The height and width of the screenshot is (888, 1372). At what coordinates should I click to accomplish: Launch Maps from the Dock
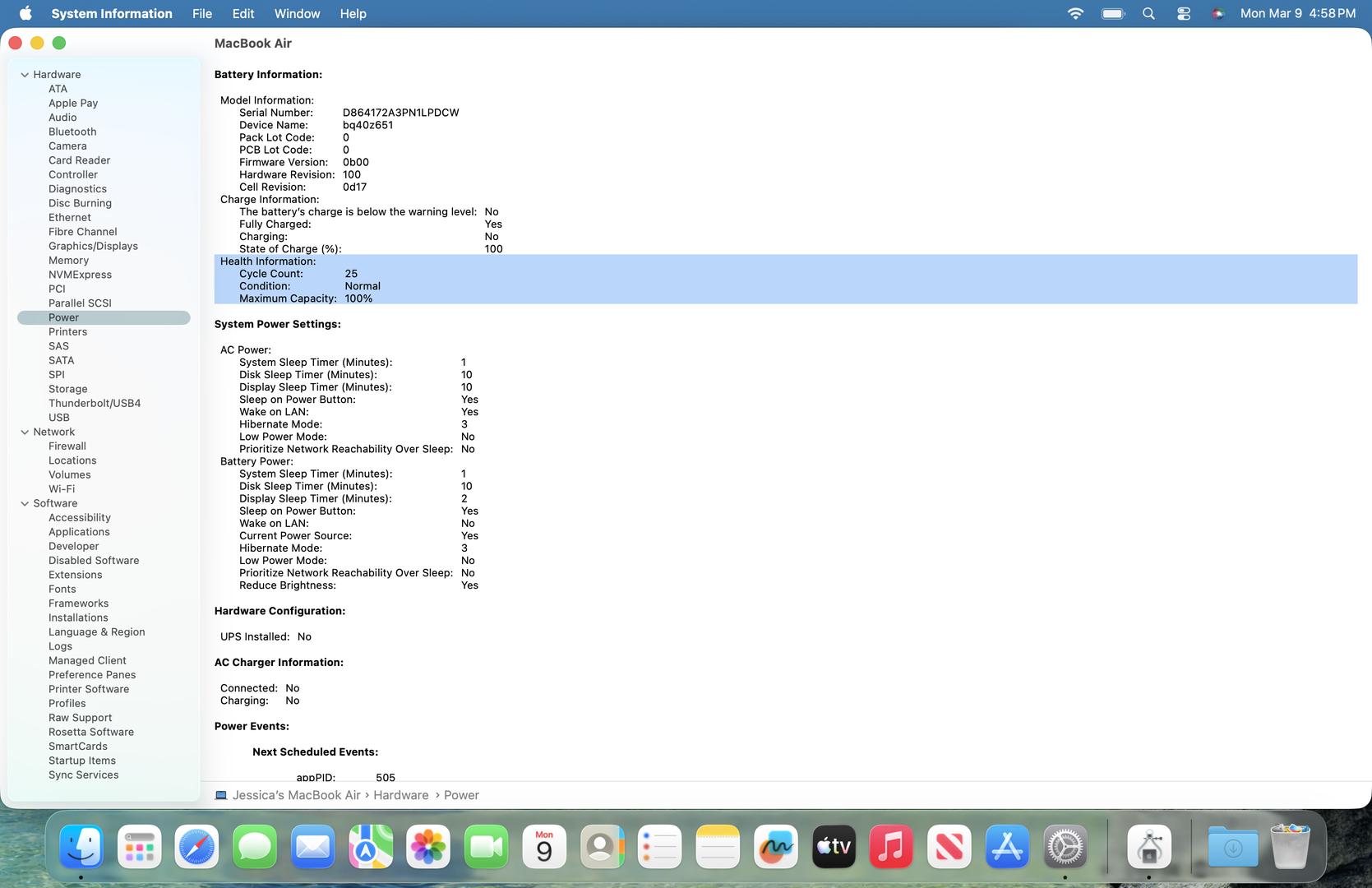click(x=371, y=846)
